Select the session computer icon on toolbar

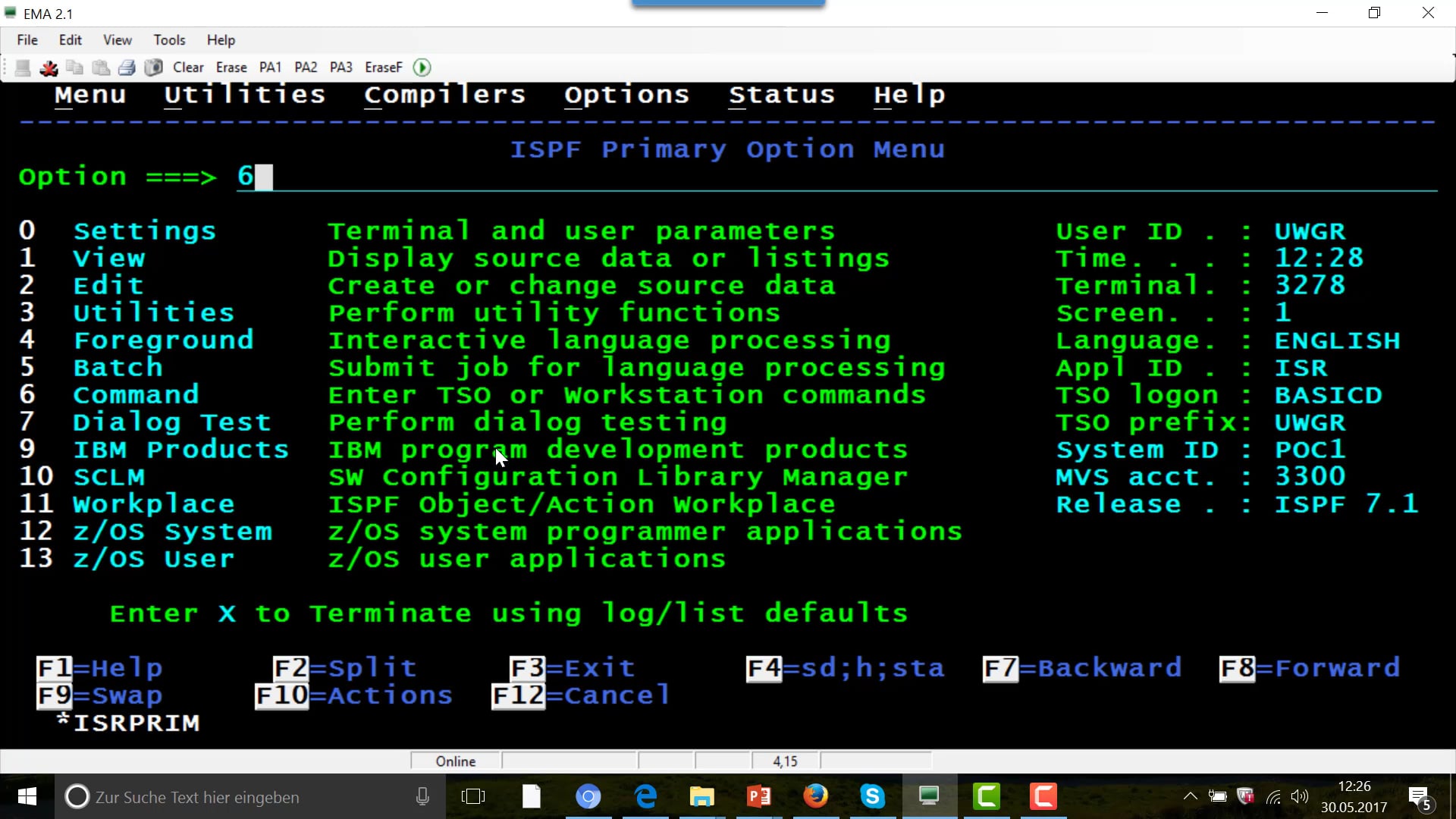(x=23, y=67)
